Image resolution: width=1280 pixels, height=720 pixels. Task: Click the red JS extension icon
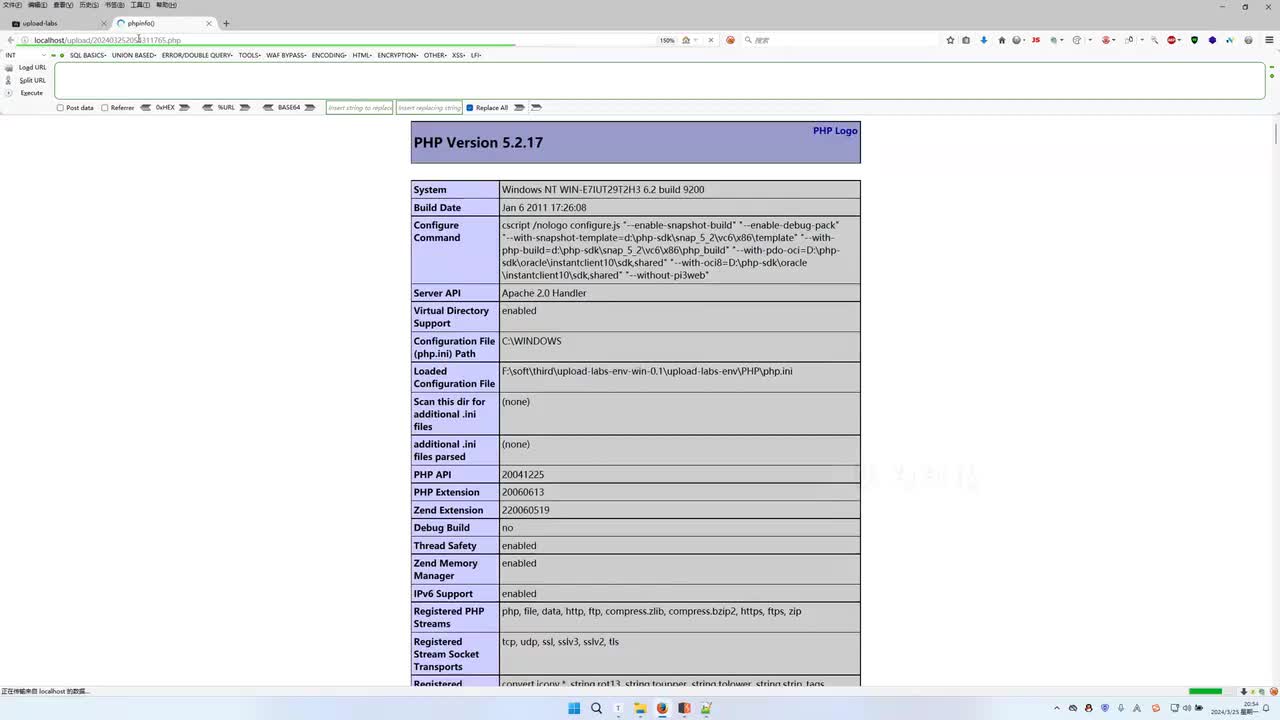pos(1035,40)
